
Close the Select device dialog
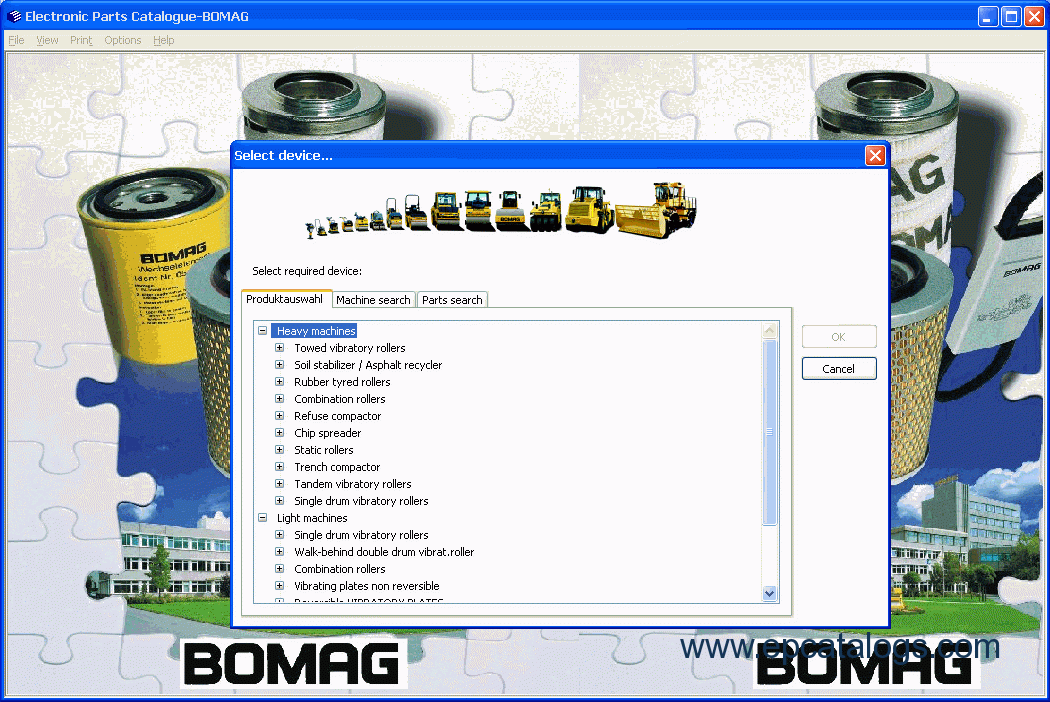(x=875, y=155)
